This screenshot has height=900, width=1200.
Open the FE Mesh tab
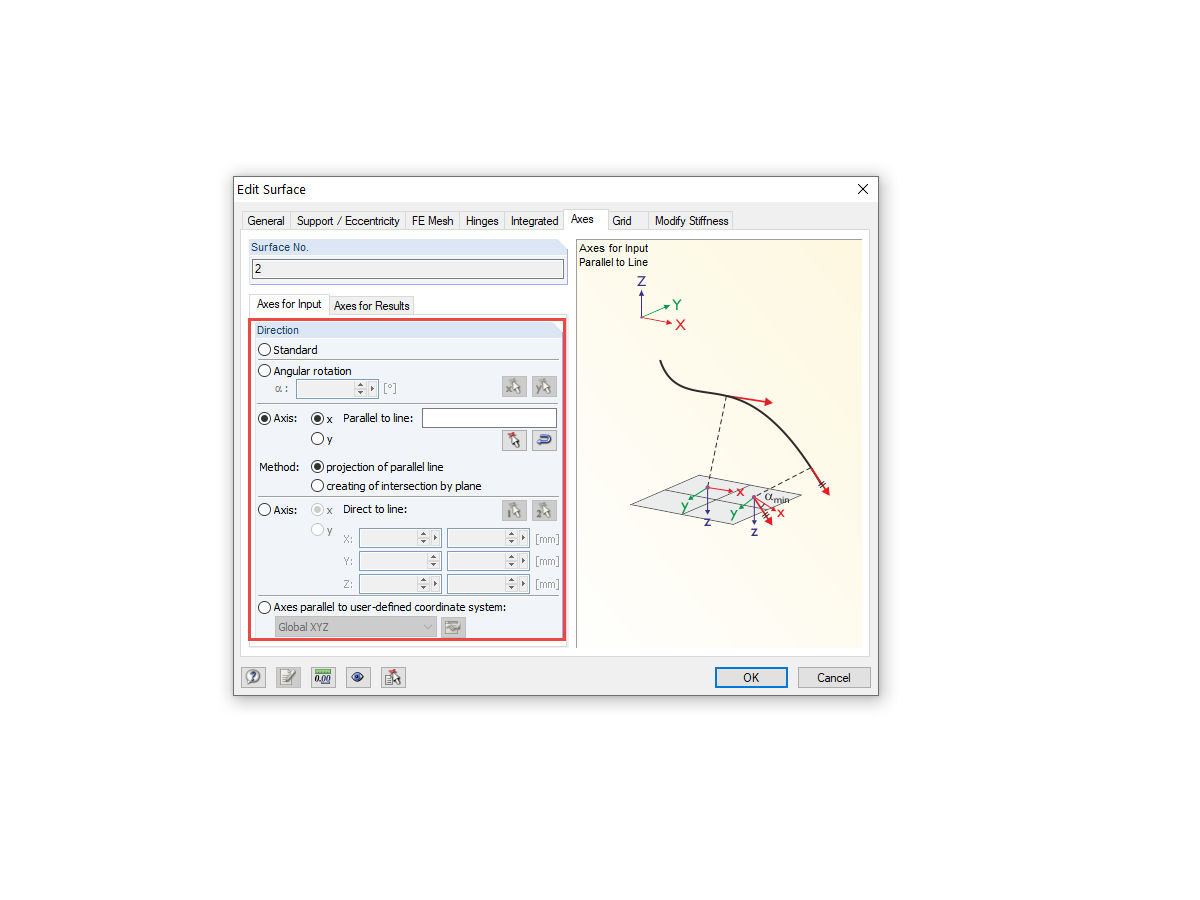tap(432, 221)
